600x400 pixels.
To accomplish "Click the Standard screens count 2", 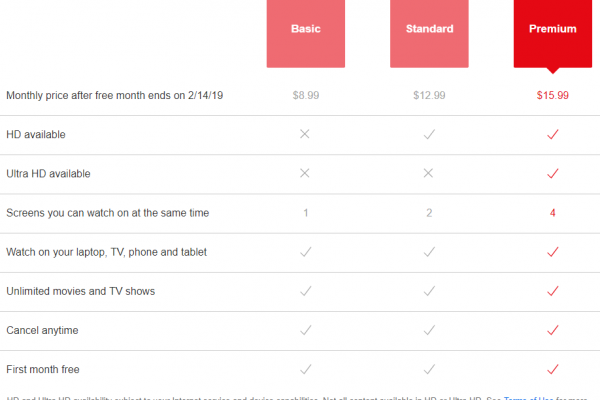I will (429, 213).
